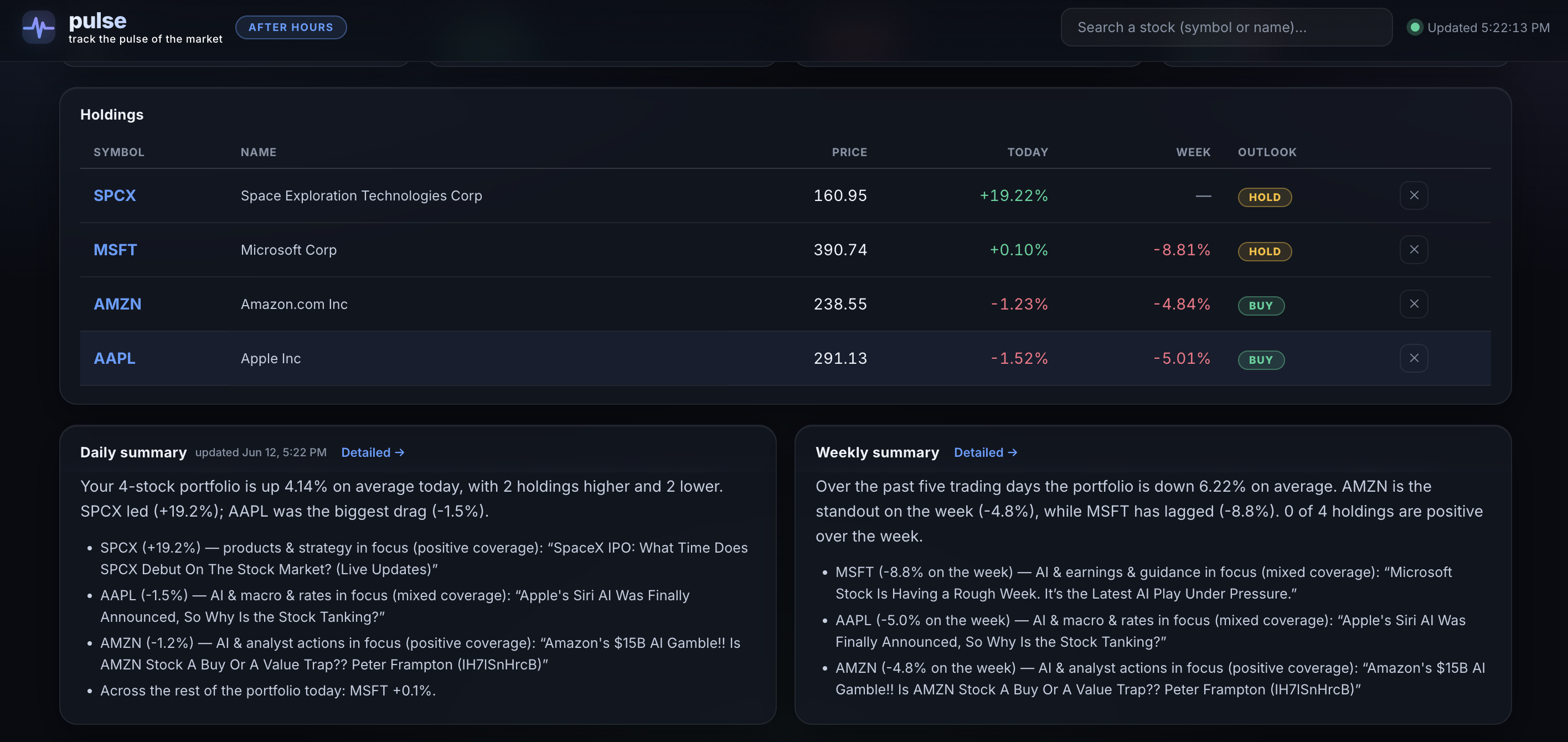This screenshot has height=742, width=1568.
Task: Click the WEEK column header
Action: [1193, 152]
